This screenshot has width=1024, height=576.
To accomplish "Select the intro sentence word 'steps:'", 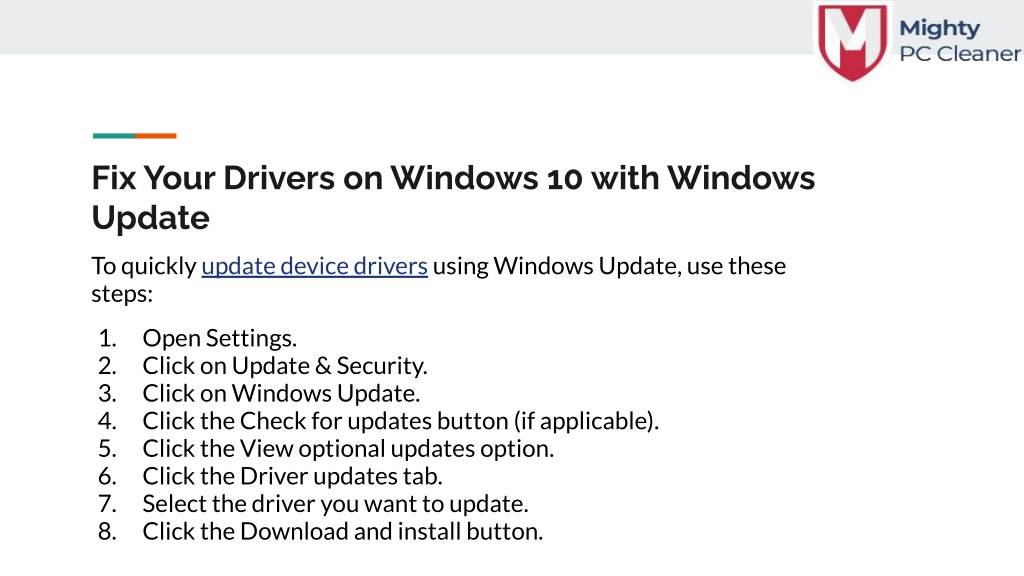I will (x=122, y=294).
